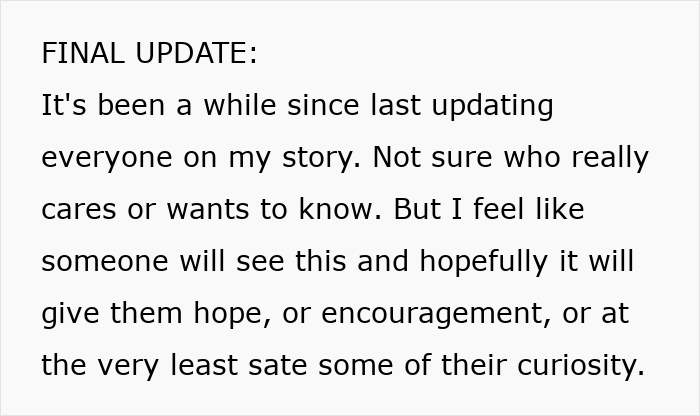The height and width of the screenshot is (416, 700).
Task: Click the word "encouragement"
Action: click(447, 314)
